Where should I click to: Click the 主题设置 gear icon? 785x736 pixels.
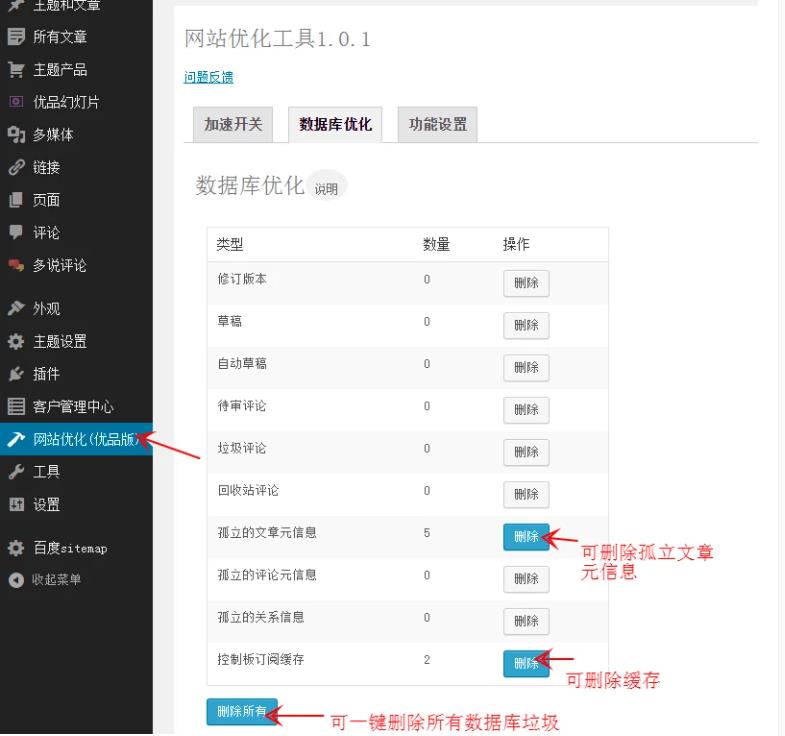point(15,341)
